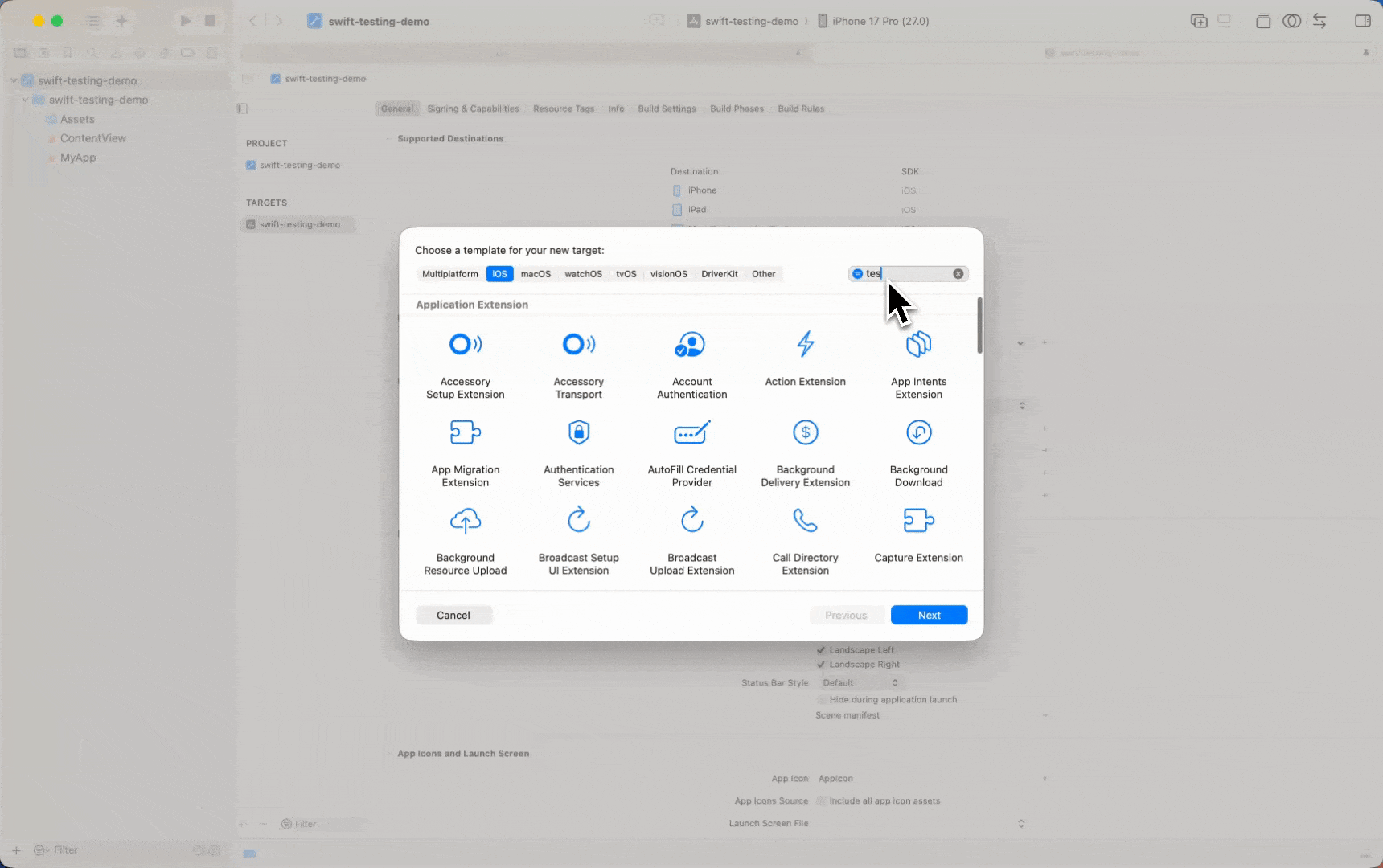Clear the template search field text
Screen dimensions: 1383x868
[x=958, y=274]
